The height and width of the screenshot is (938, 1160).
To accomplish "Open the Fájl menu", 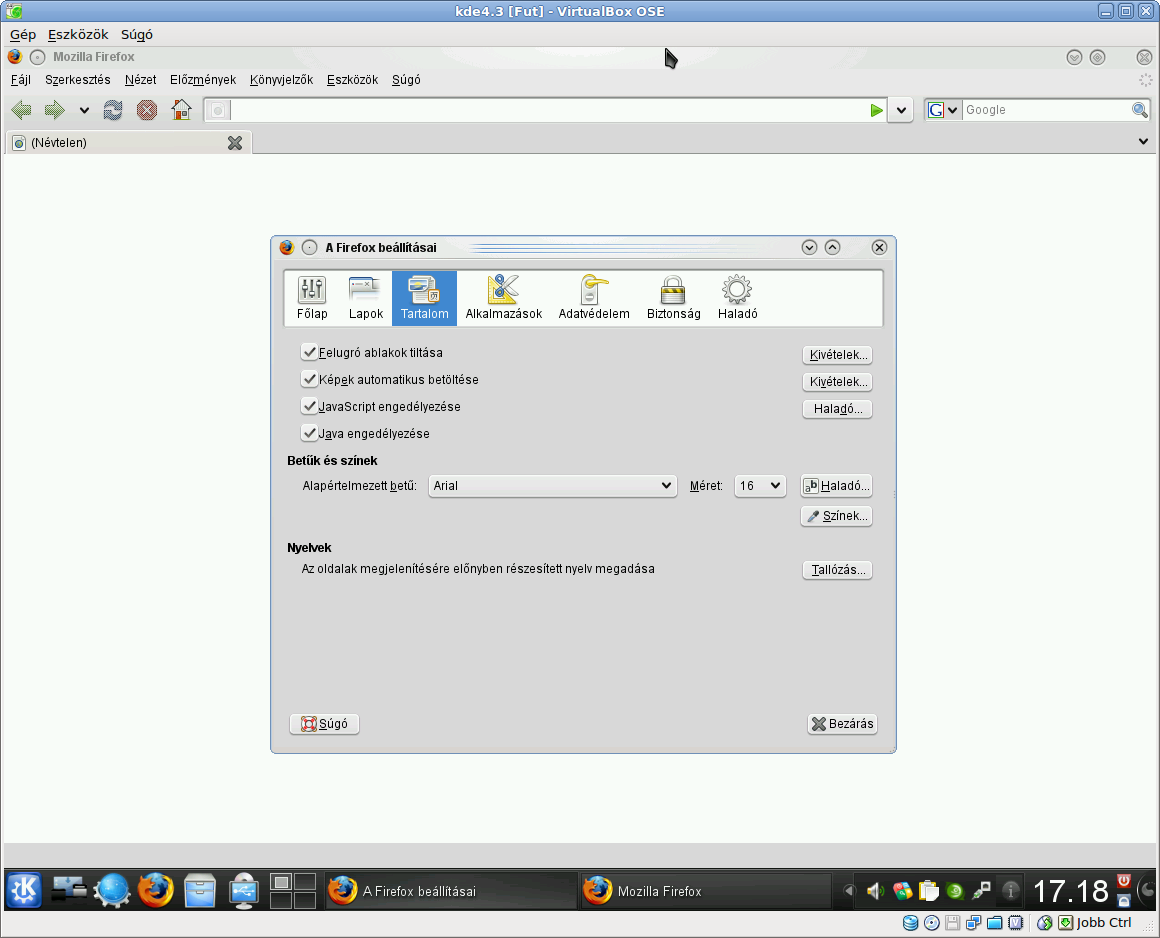I will 21,80.
